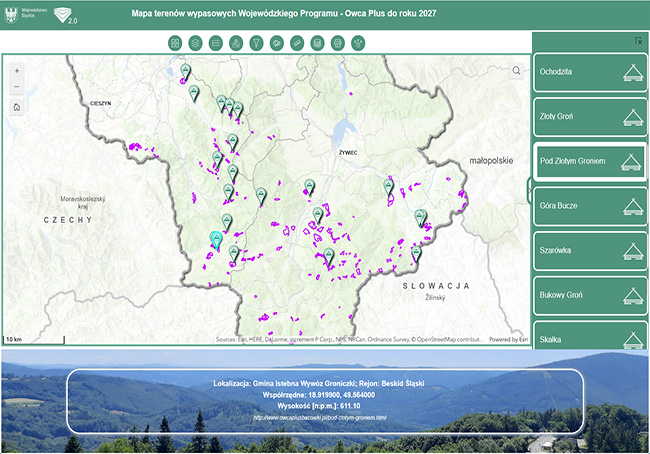Open the toolbar tool left of ruler
The height and width of the screenshot is (454, 650).
pyautogui.click(x=276, y=43)
